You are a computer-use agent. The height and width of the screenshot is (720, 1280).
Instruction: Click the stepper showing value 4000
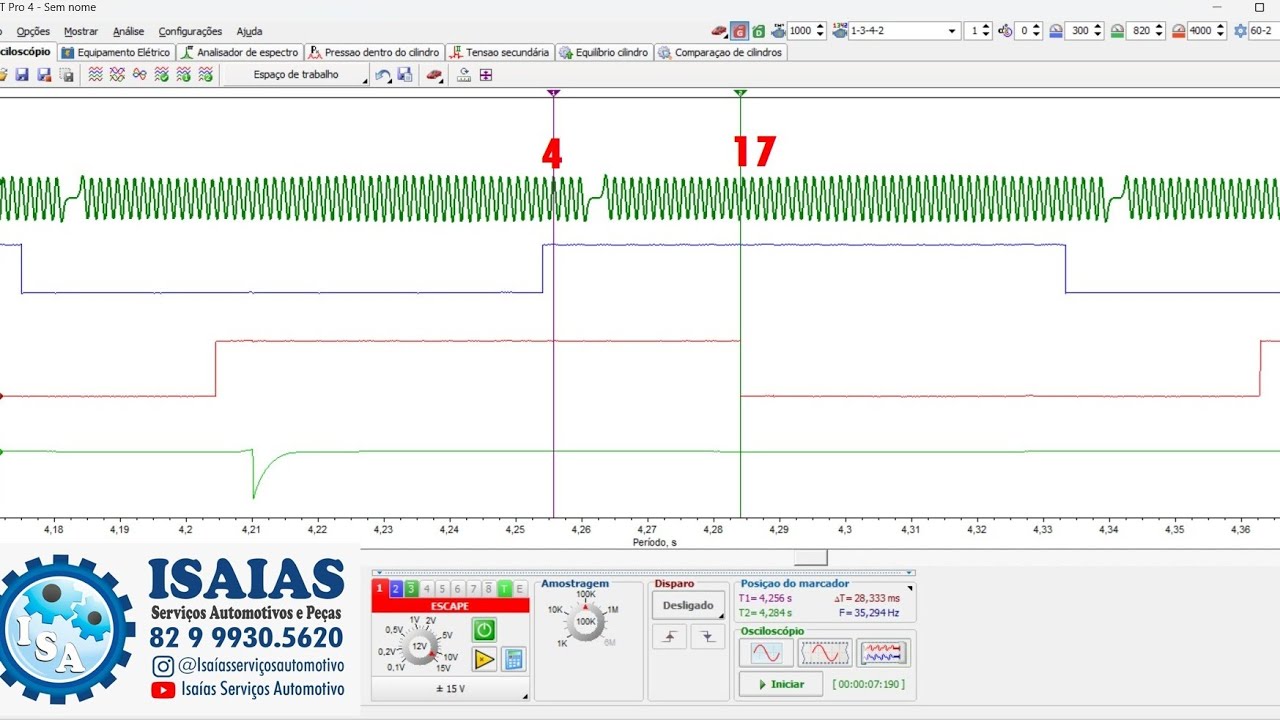click(x=1207, y=31)
